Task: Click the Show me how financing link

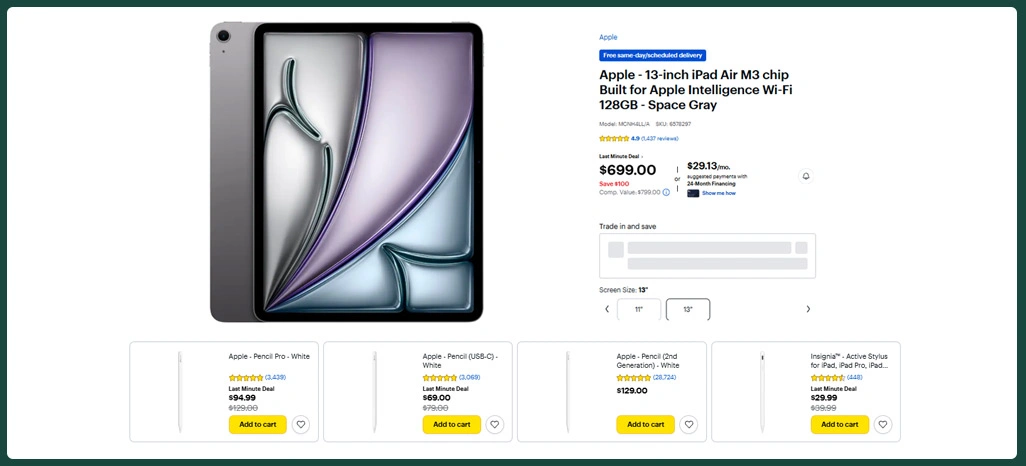Action: tap(719, 193)
